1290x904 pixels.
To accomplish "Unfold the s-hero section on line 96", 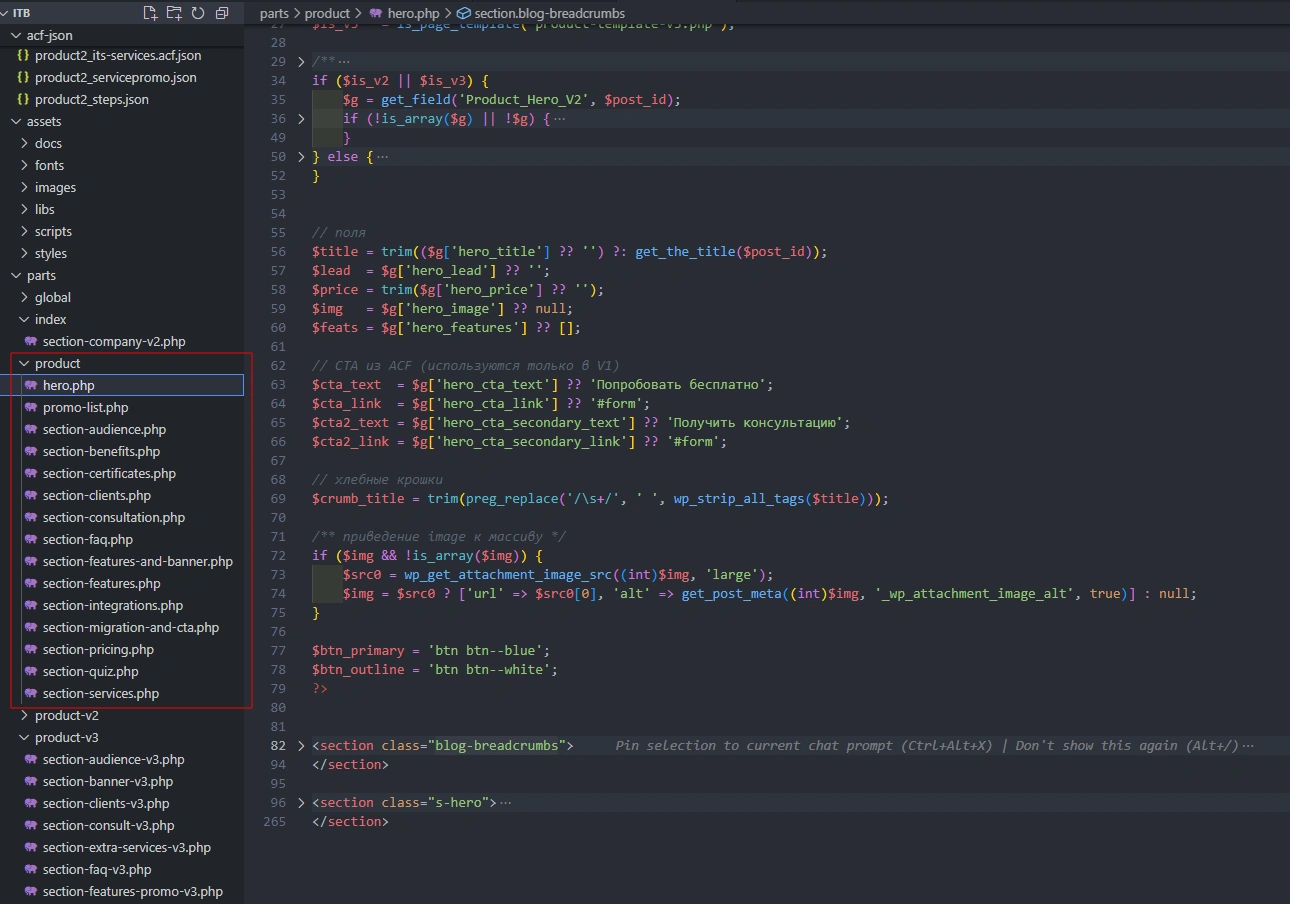I will pyautogui.click(x=301, y=803).
